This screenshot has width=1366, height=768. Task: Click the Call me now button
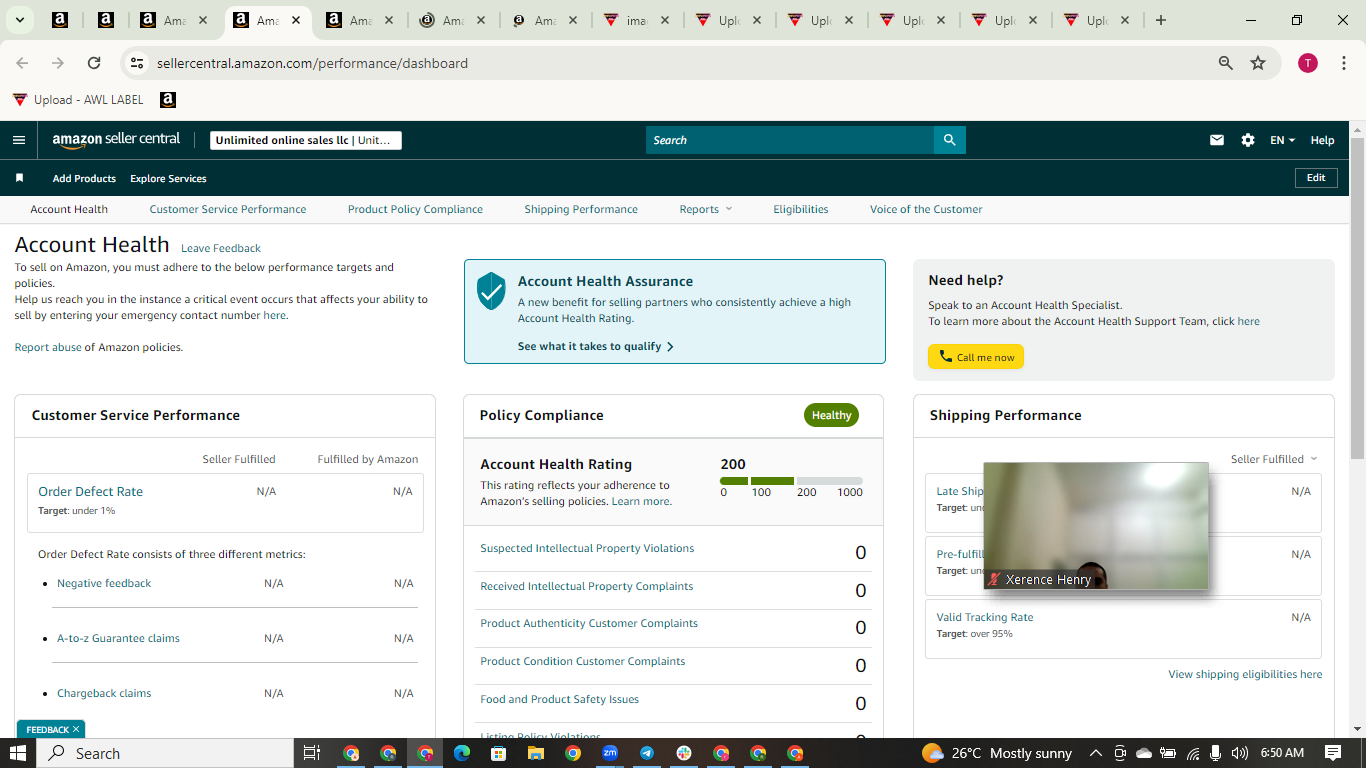point(976,357)
